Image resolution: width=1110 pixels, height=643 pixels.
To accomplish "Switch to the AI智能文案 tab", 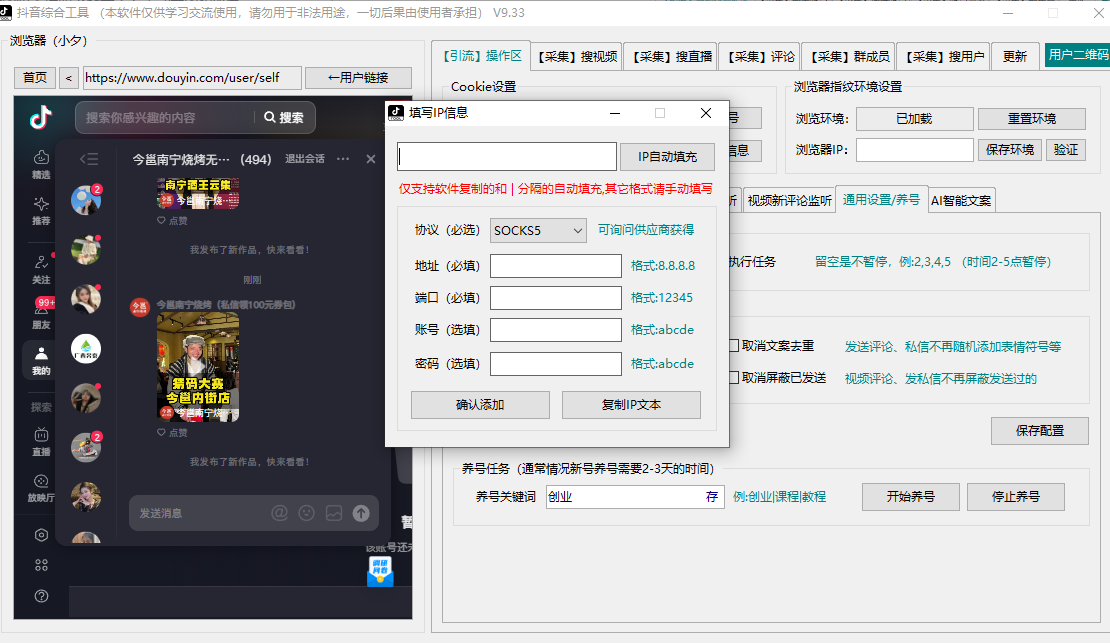I will pos(961,200).
